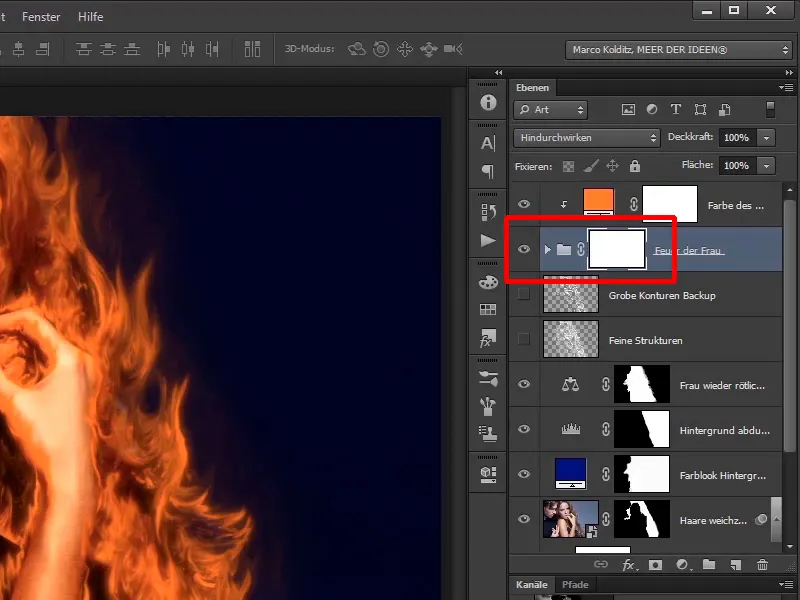Image resolution: width=800 pixels, height=600 pixels.
Task: Open the History panel icon
Action: (x=488, y=212)
